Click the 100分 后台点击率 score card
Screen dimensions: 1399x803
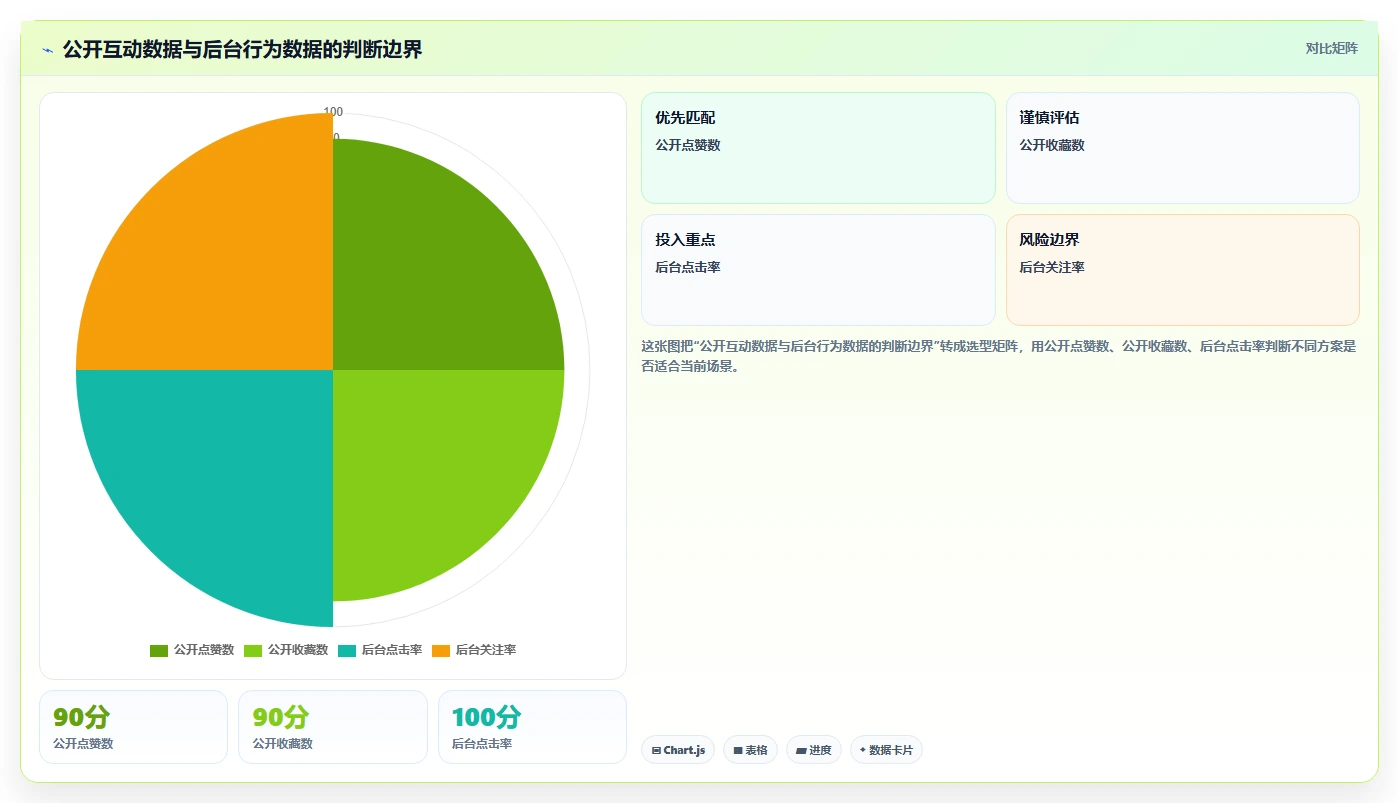tap(532, 727)
